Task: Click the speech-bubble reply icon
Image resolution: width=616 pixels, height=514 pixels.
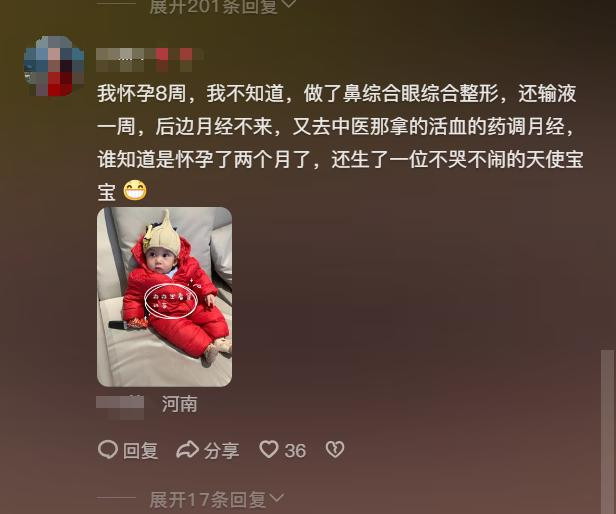Action: point(108,450)
